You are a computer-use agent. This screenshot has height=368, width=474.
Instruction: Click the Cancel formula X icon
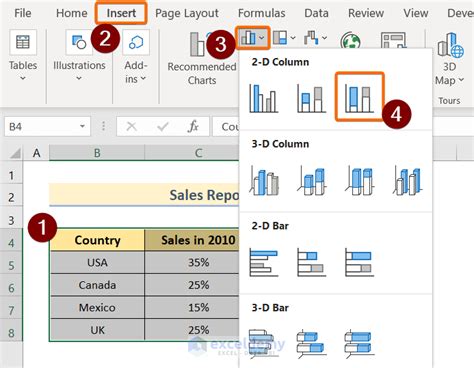click(x=132, y=127)
